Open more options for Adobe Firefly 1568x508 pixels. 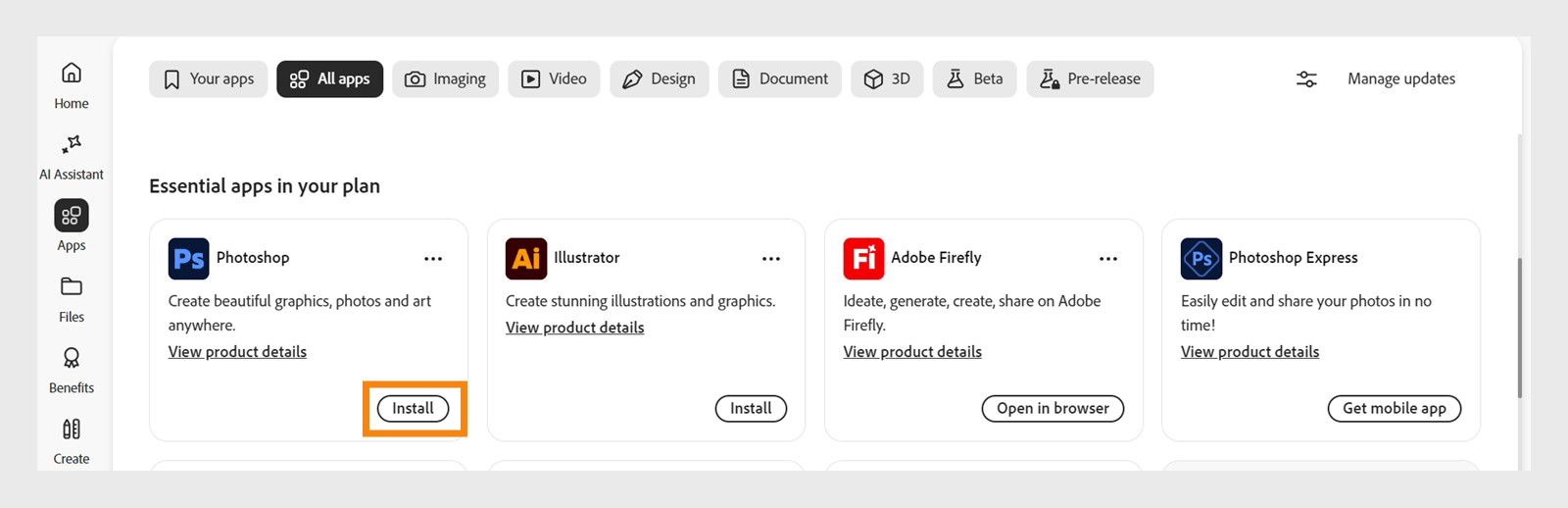click(x=1108, y=259)
